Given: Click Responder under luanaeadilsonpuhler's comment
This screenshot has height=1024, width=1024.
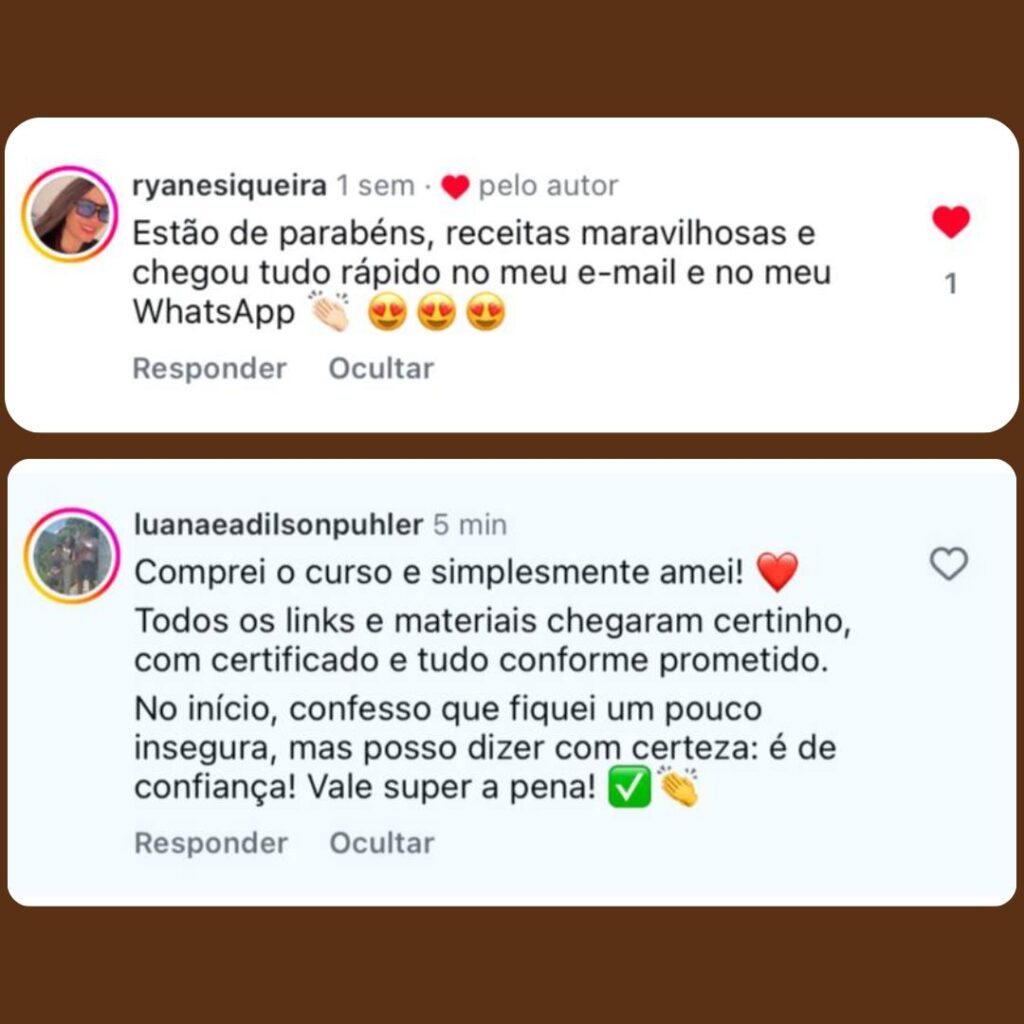Looking at the screenshot, I should (211, 843).
